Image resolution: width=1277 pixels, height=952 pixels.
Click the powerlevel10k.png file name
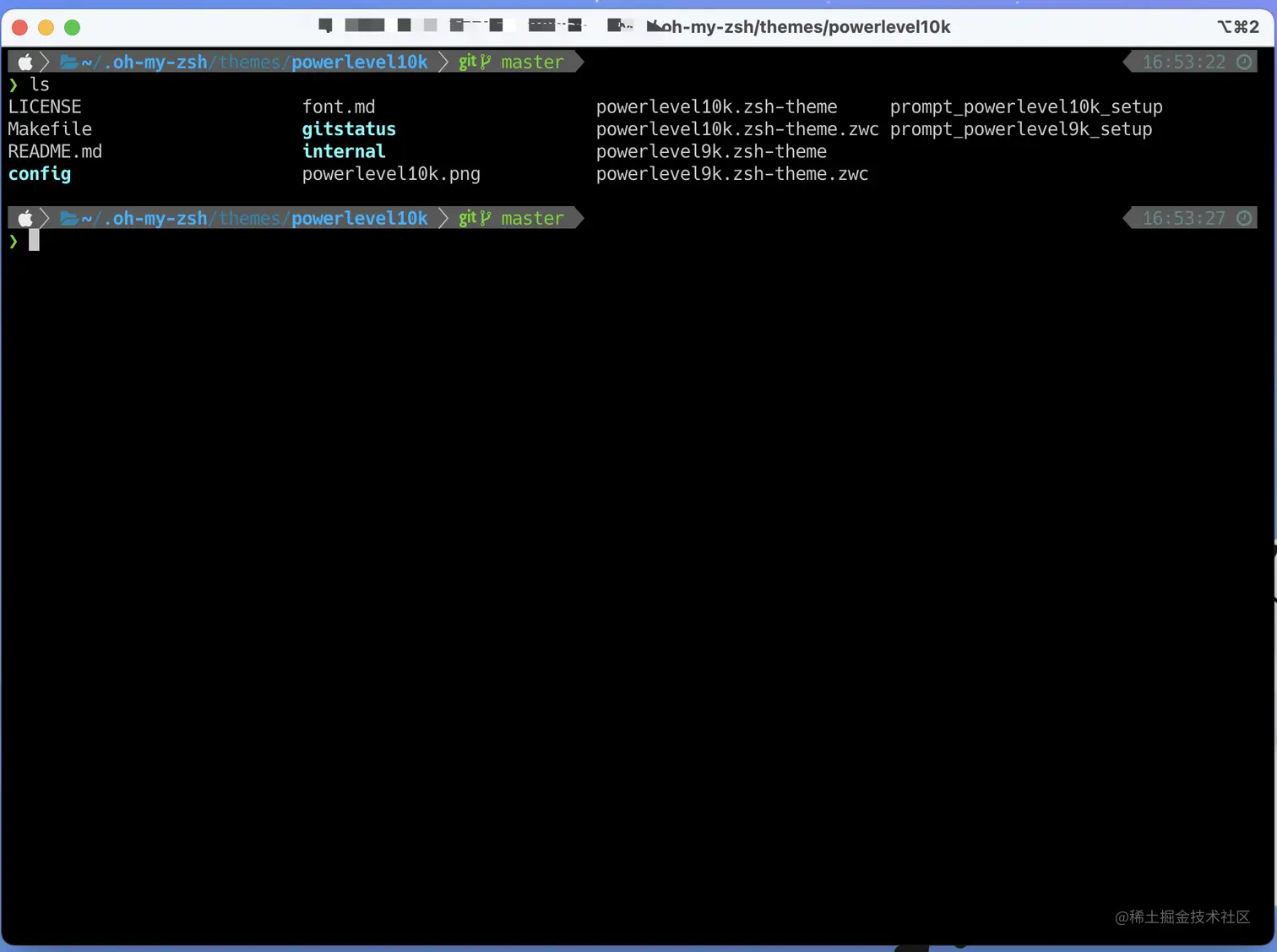point(391,174)
